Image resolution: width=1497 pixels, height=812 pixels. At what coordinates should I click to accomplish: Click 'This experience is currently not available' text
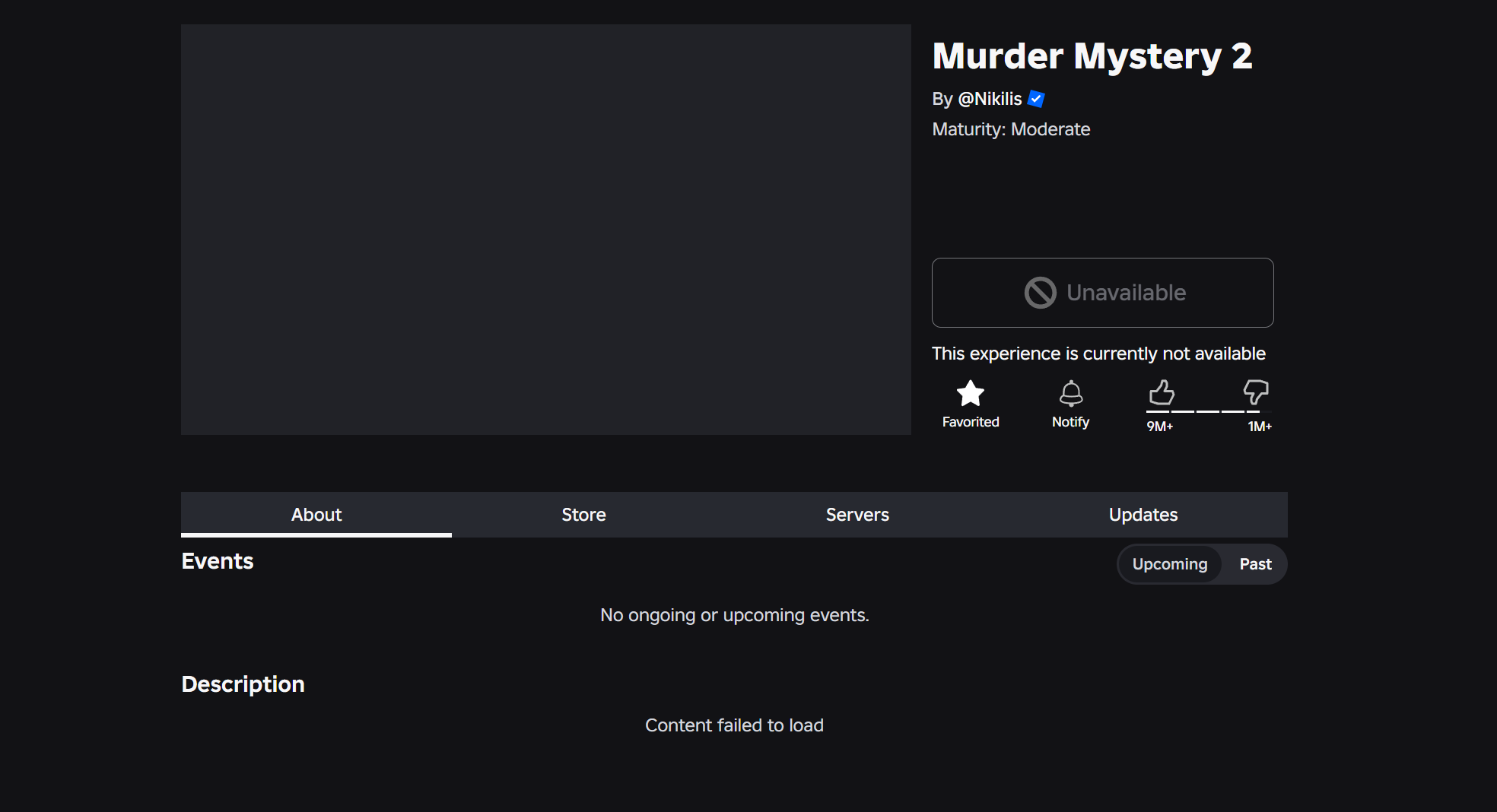pos(1098,354)
